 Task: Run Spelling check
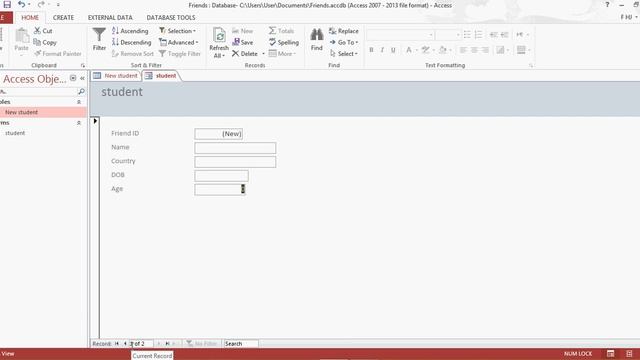(284, 42)
